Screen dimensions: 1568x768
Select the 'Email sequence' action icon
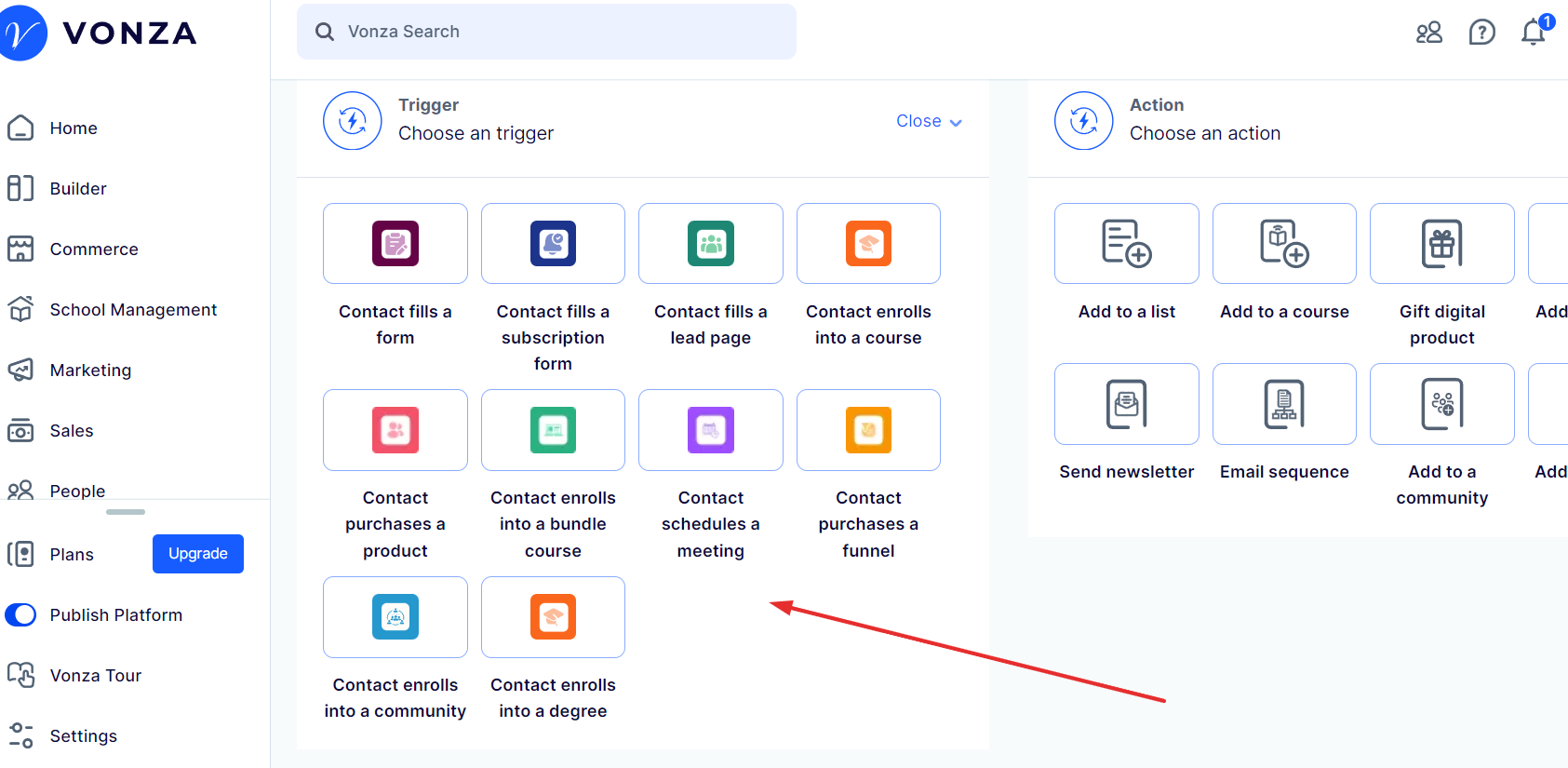tap(1284, 404)
